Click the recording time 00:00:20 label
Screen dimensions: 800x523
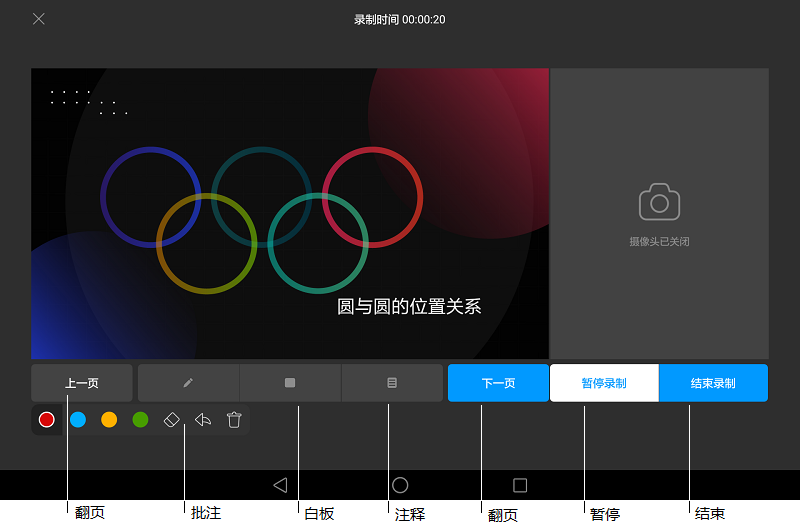pyautogui.click(x=399, y=20)
